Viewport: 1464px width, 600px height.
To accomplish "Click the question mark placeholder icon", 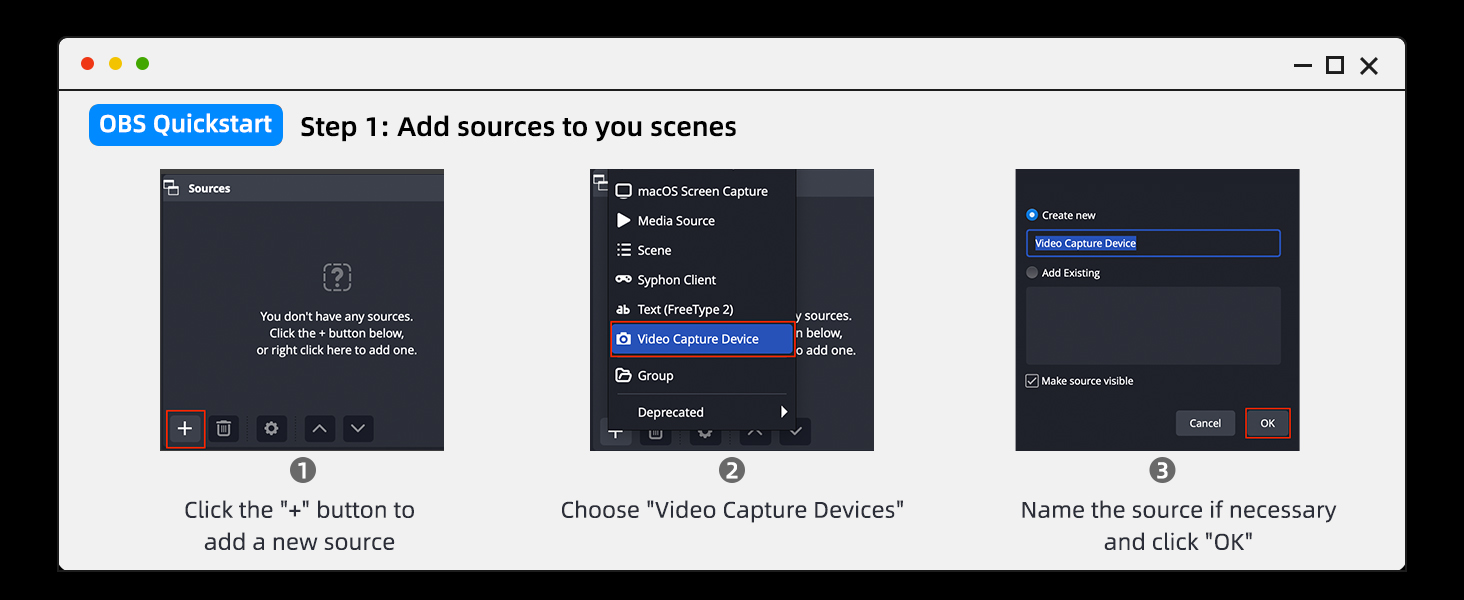I will pyautogui.click(x=337, y=277).
